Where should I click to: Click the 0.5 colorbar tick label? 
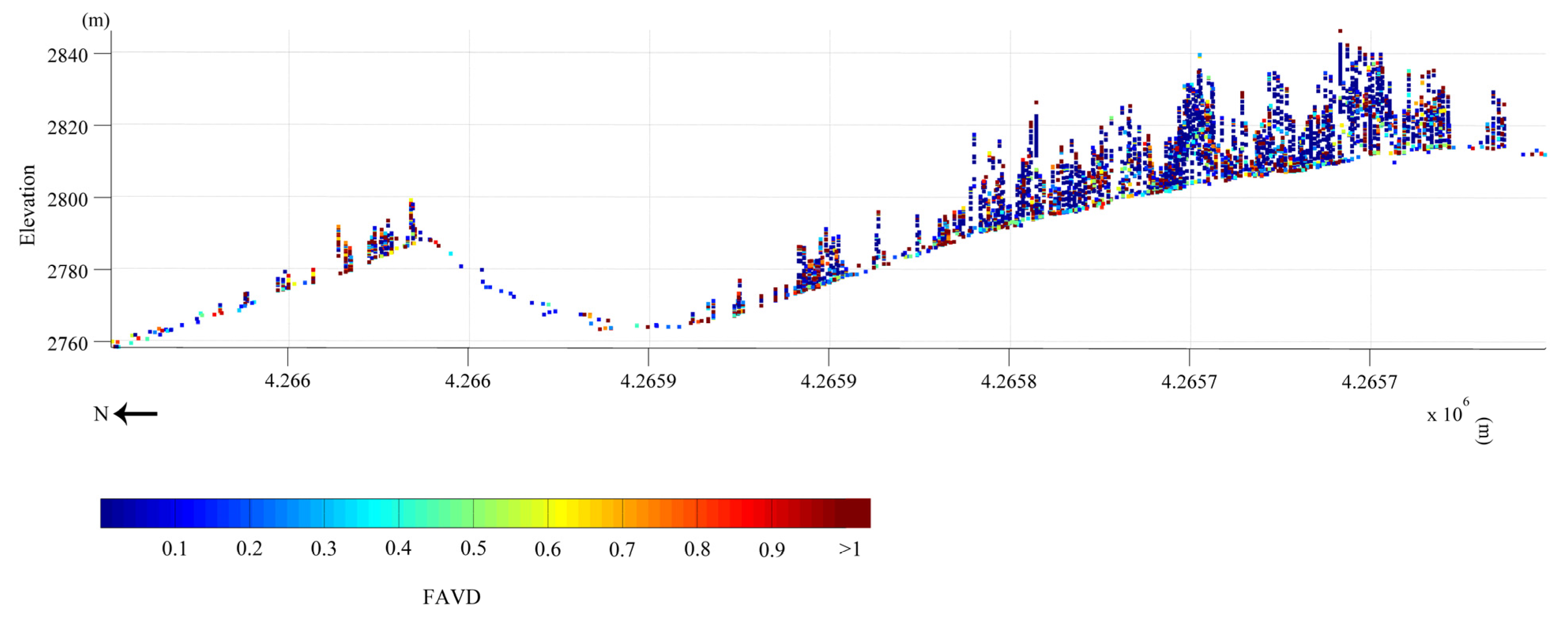point(473,549)
